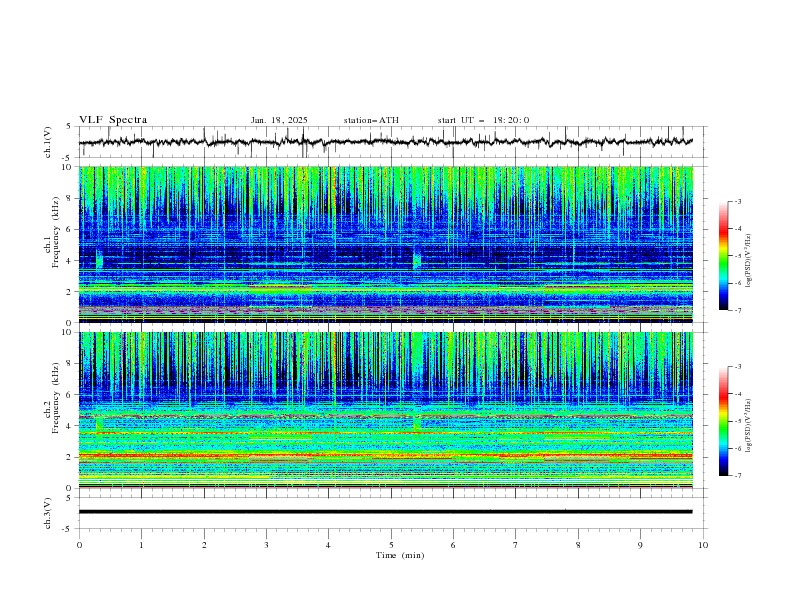Image resolution: width=792 pixels, height=612 pixels.
Task: Click the "station=ATH" label
Action: 371,120
